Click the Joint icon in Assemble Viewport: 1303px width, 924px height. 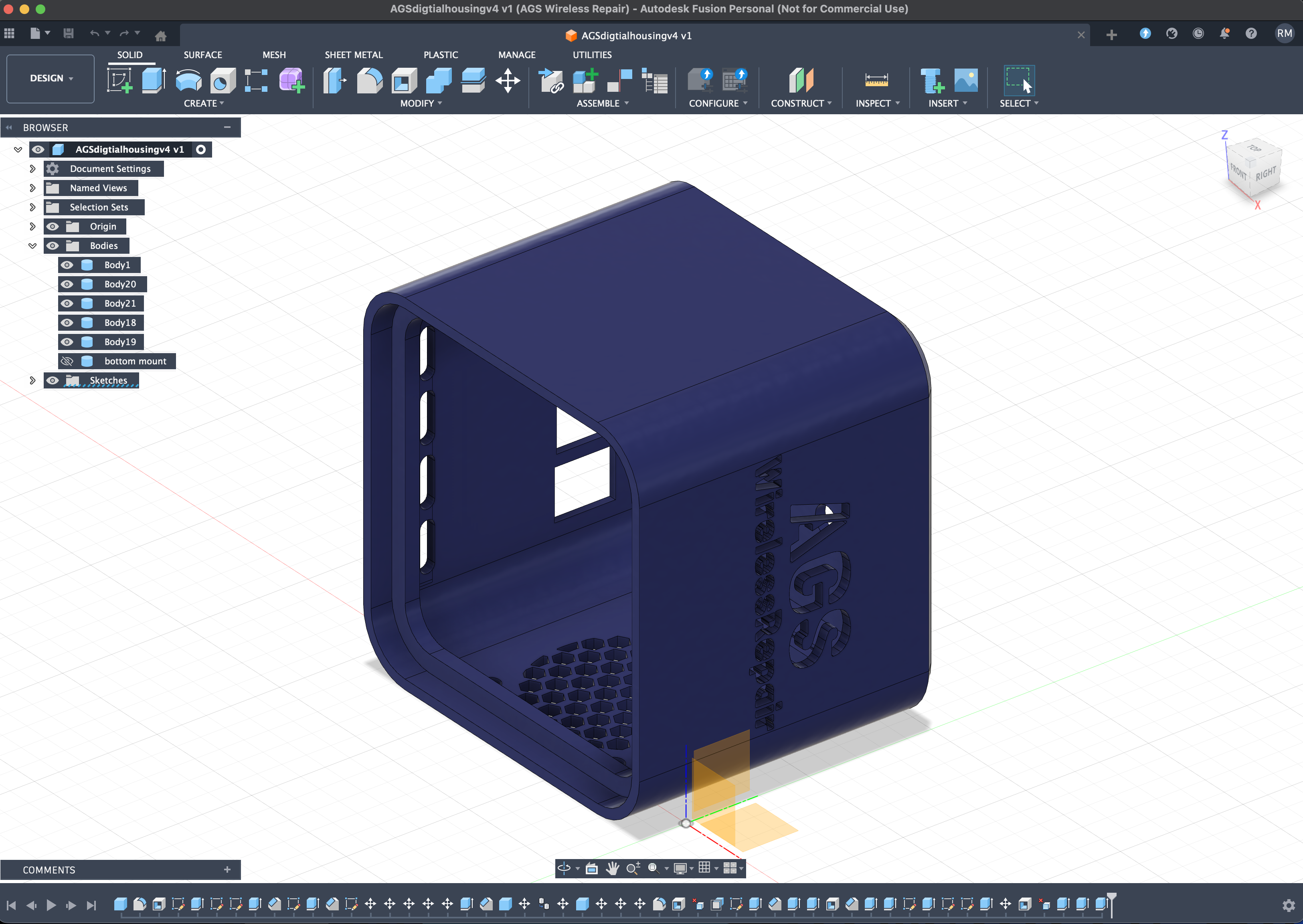620,80
